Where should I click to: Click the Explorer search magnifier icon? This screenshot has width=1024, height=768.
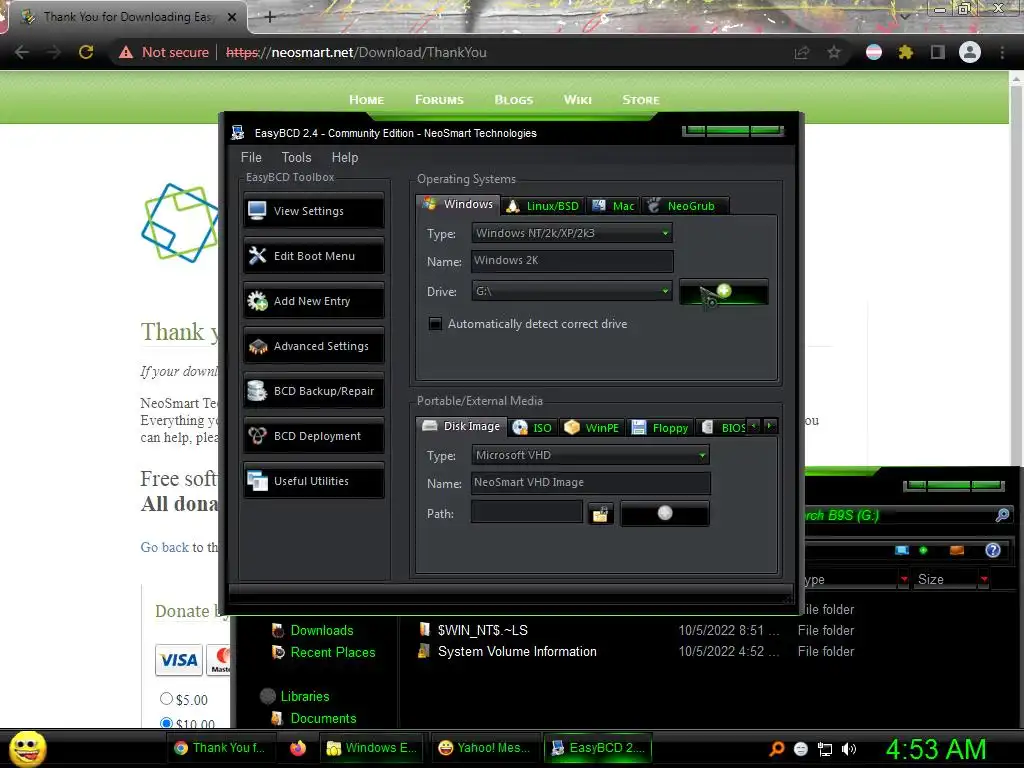click(1002, 515)
